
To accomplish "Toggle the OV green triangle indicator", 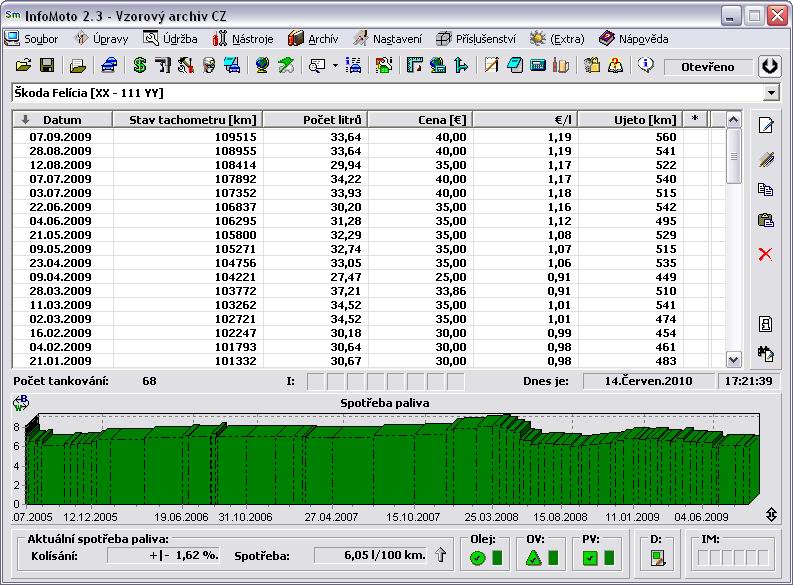I will coord(533,558).
